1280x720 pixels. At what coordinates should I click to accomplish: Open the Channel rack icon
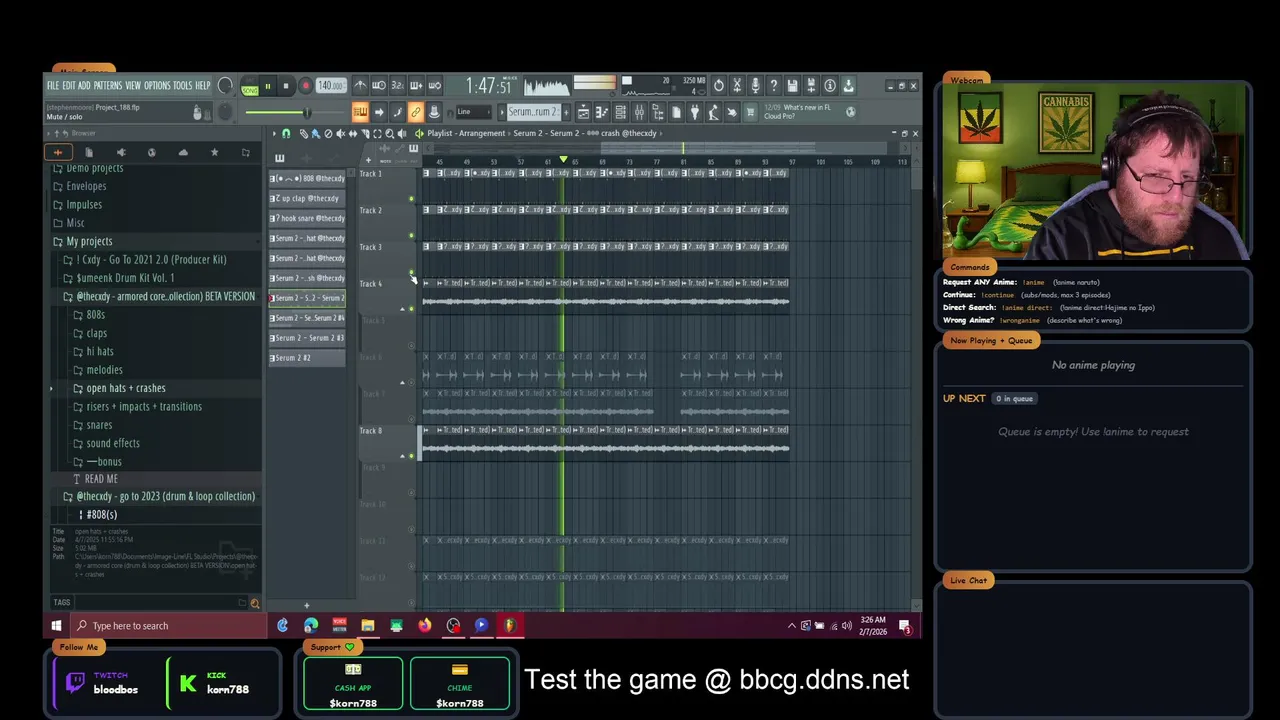(621, 112)
